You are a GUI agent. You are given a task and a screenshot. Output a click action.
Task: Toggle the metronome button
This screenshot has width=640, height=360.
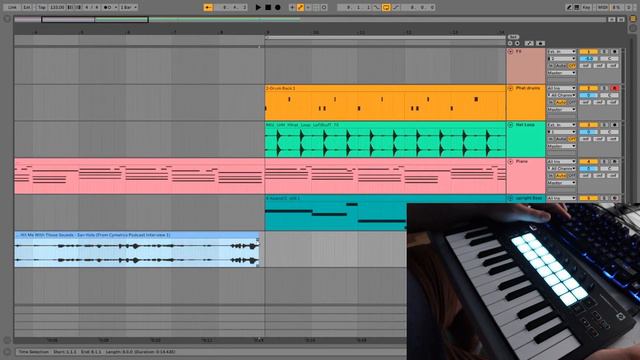coord(107,7)
